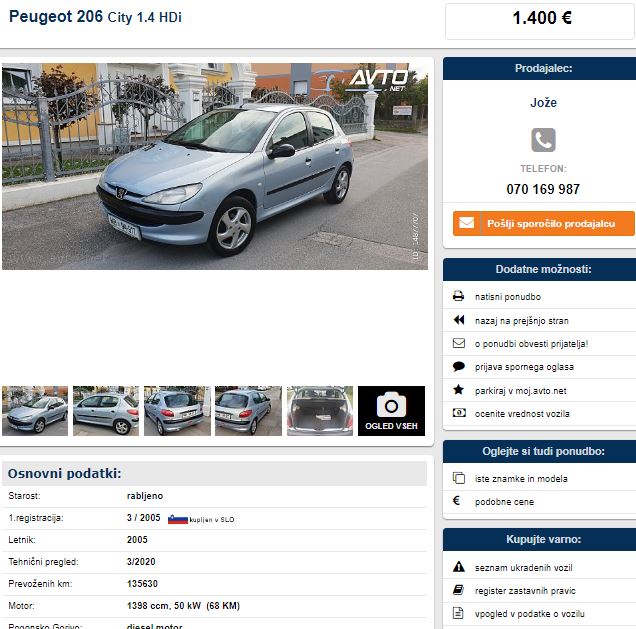Image resolution: width=636 pixels, height=629 pixels.
Task: Select the first front-view thumbnail
Action: pos(35,411)
